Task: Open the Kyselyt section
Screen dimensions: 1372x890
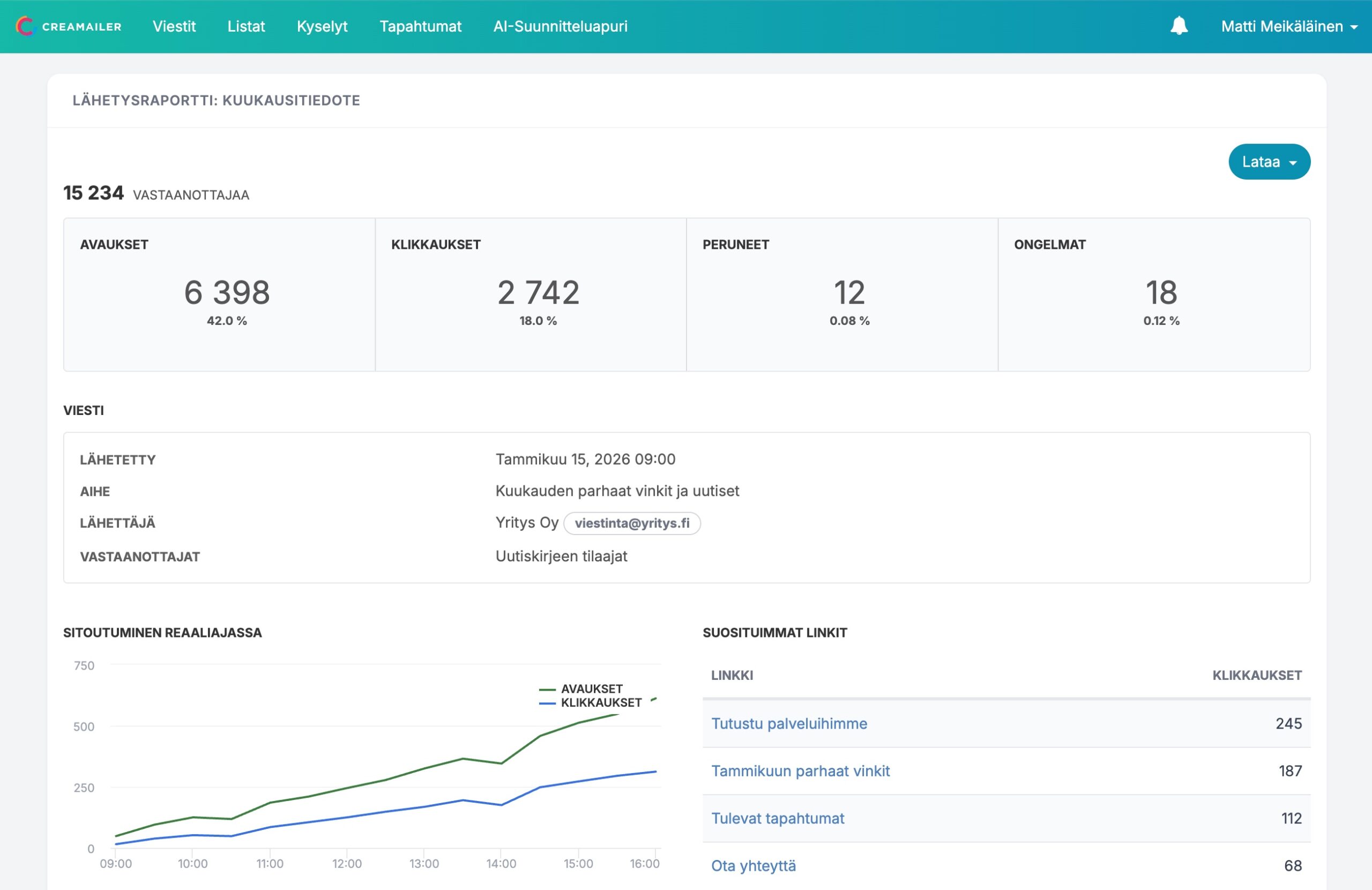Action: point(322,26)
